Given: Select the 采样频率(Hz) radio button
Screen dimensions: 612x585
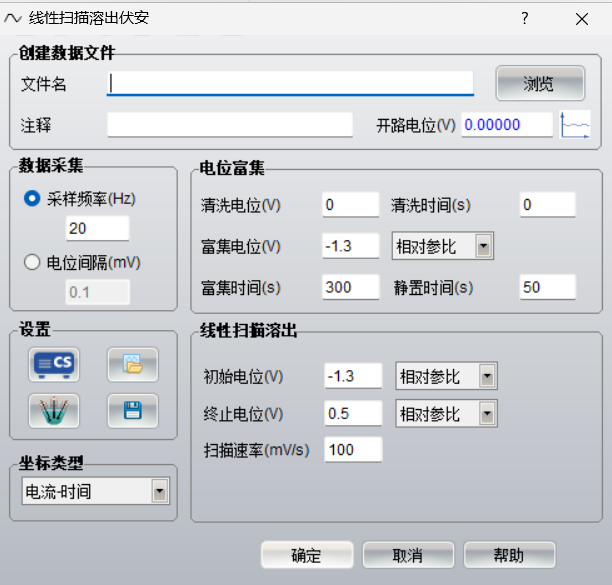Looking at the screenshot, I should pyautogui.click(x=32, y=198).
